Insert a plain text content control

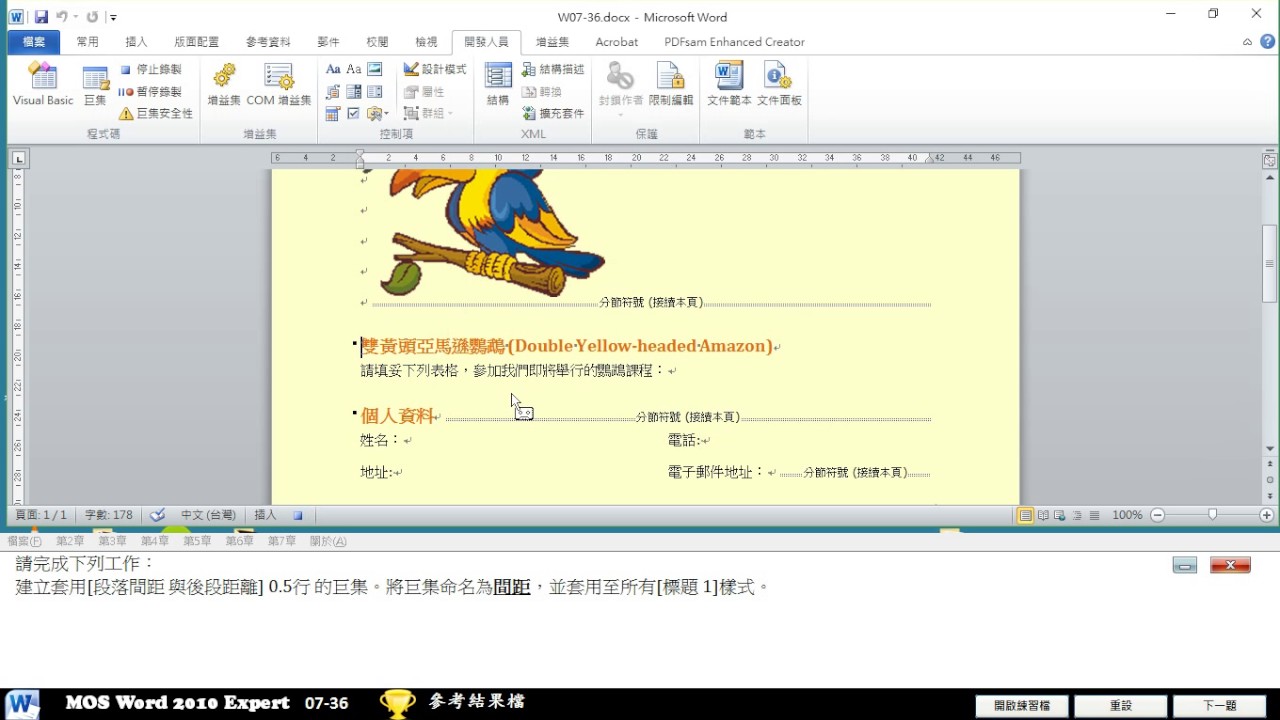[353, 69]
